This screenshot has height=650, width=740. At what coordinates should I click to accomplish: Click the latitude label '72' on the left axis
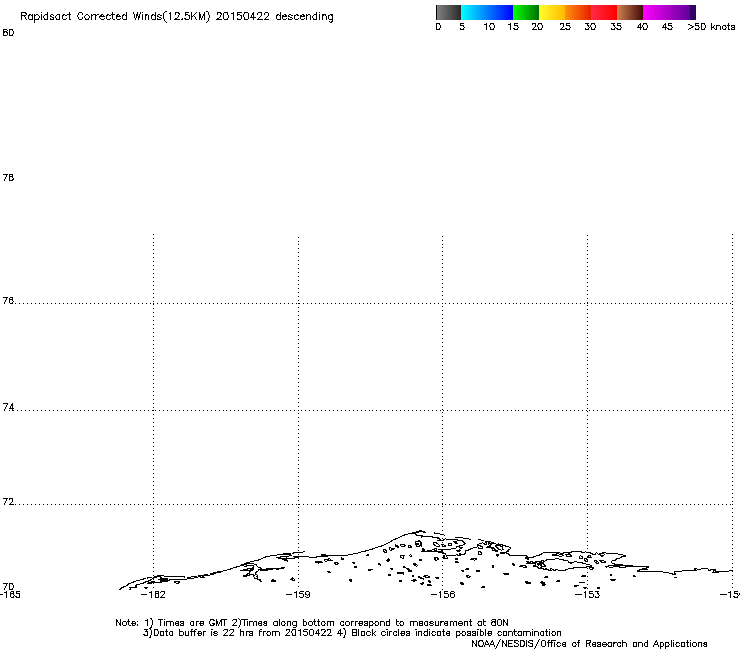click(8, 501)
